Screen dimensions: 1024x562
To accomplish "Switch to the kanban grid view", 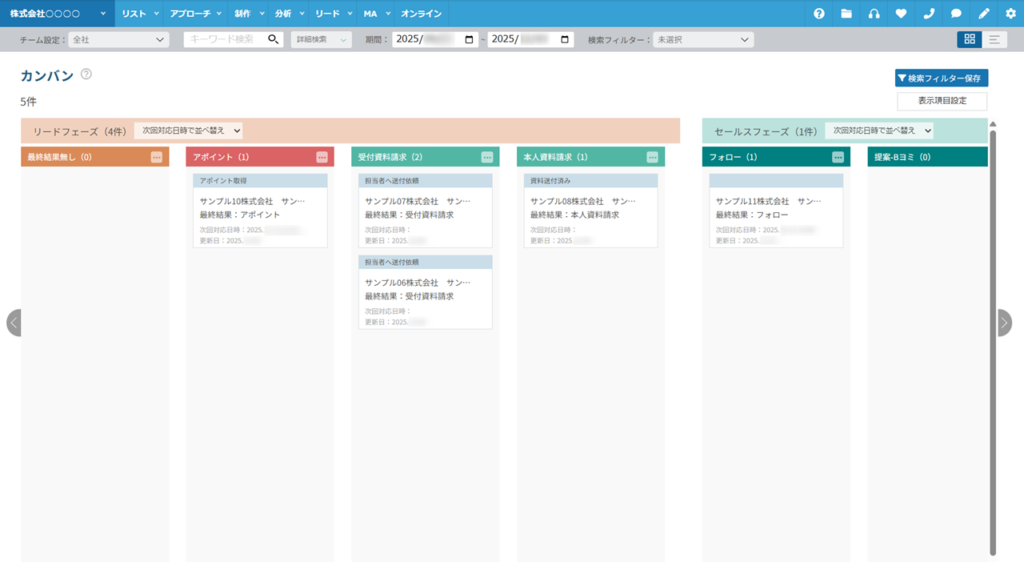I will tap(969, 39).
